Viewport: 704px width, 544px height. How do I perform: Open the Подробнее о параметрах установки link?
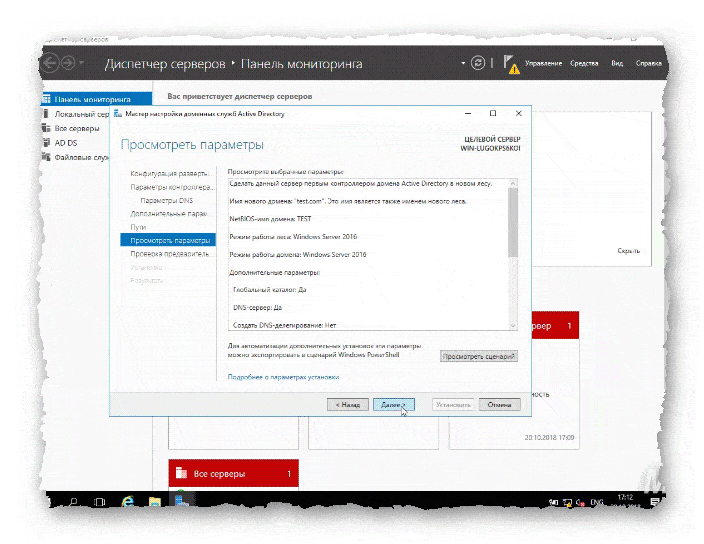coord(283,377)
